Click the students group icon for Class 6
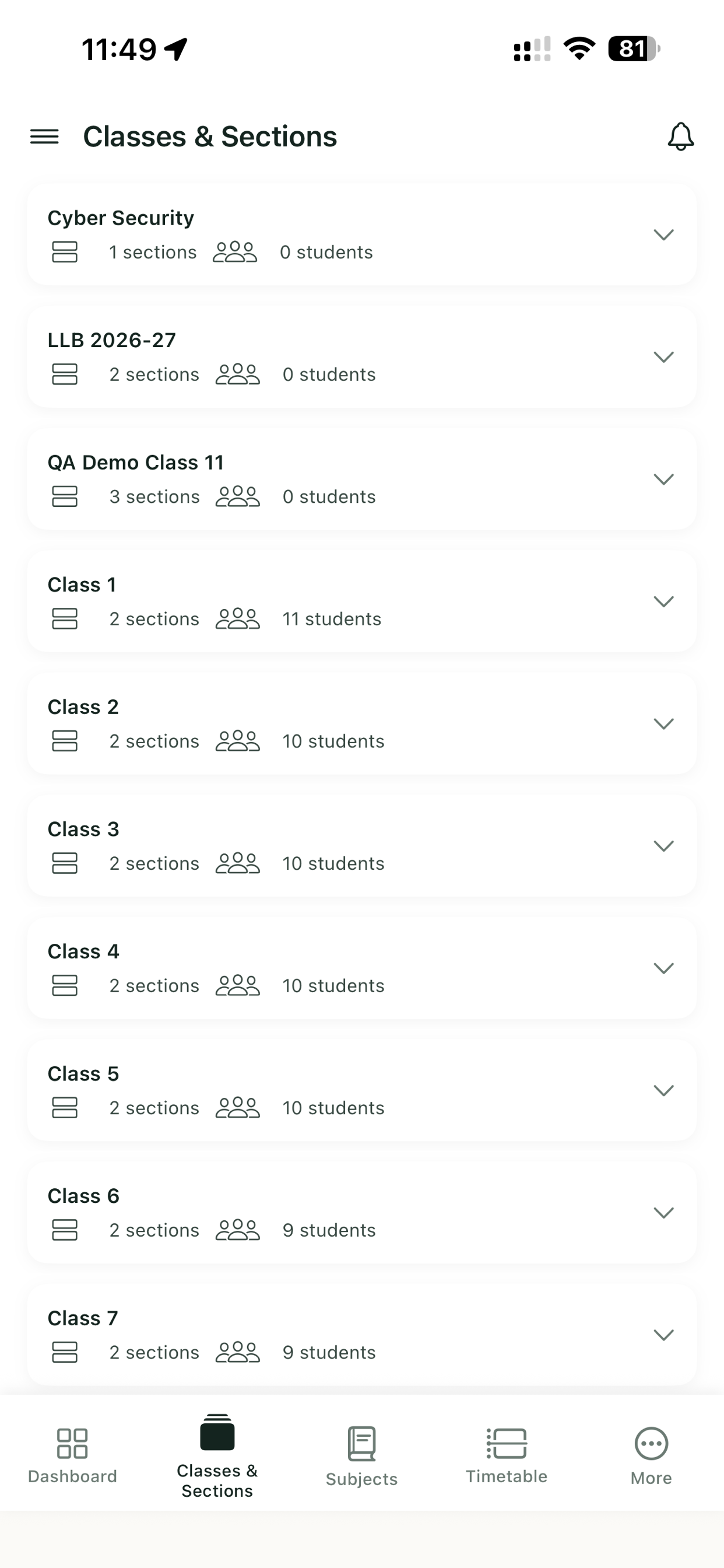The image size is (724, 1568). (238, 1230)
